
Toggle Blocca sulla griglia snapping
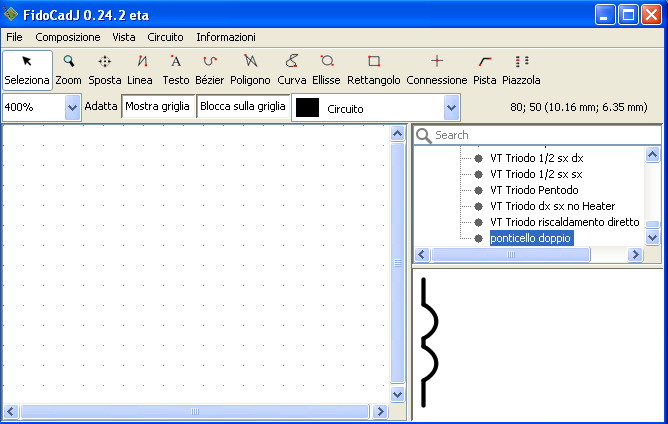click(x=243, y=106)
